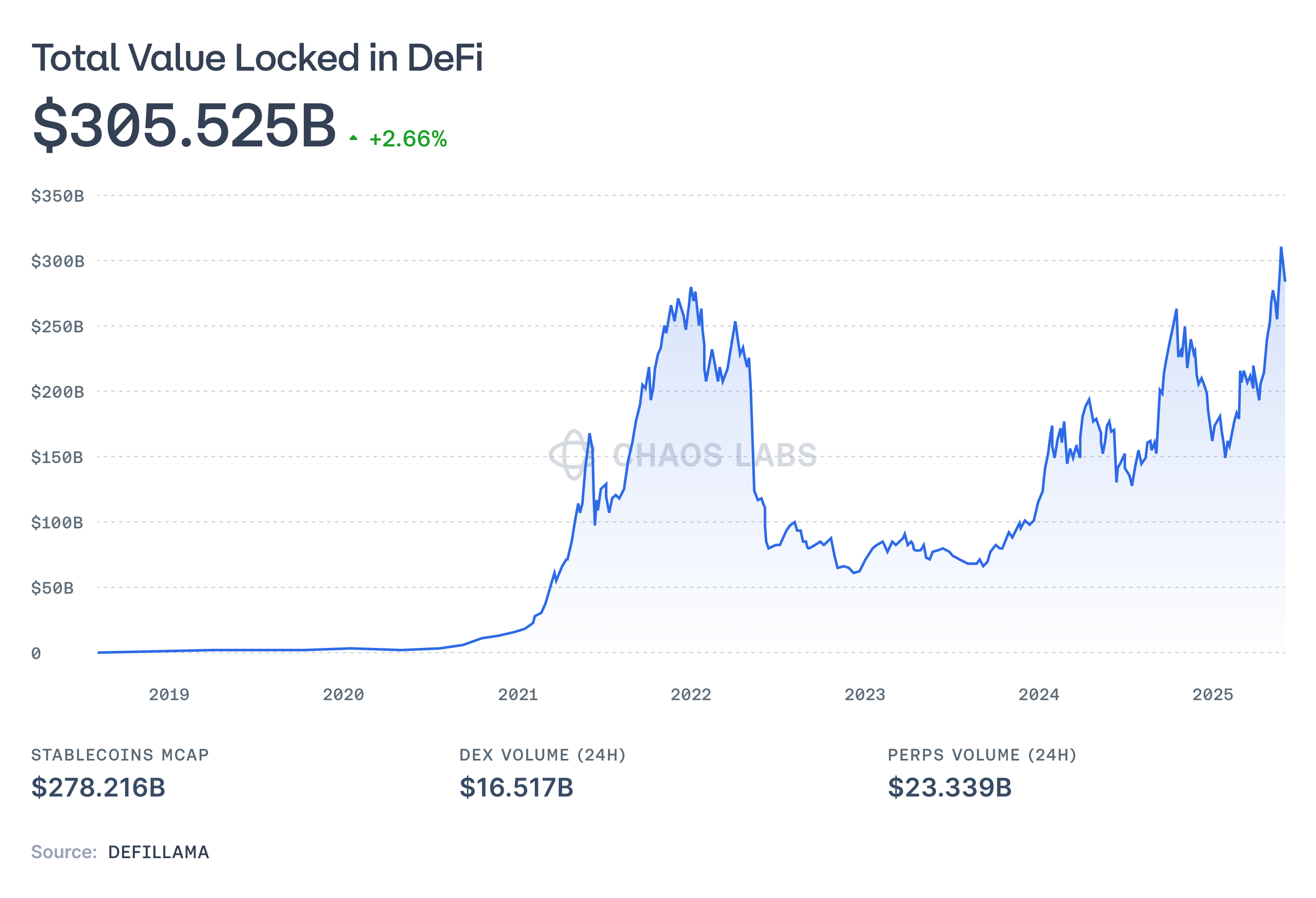Click the Stablecoins Mcap $278.216B value
Screen dimensions: 1316x898
point(98,787)
